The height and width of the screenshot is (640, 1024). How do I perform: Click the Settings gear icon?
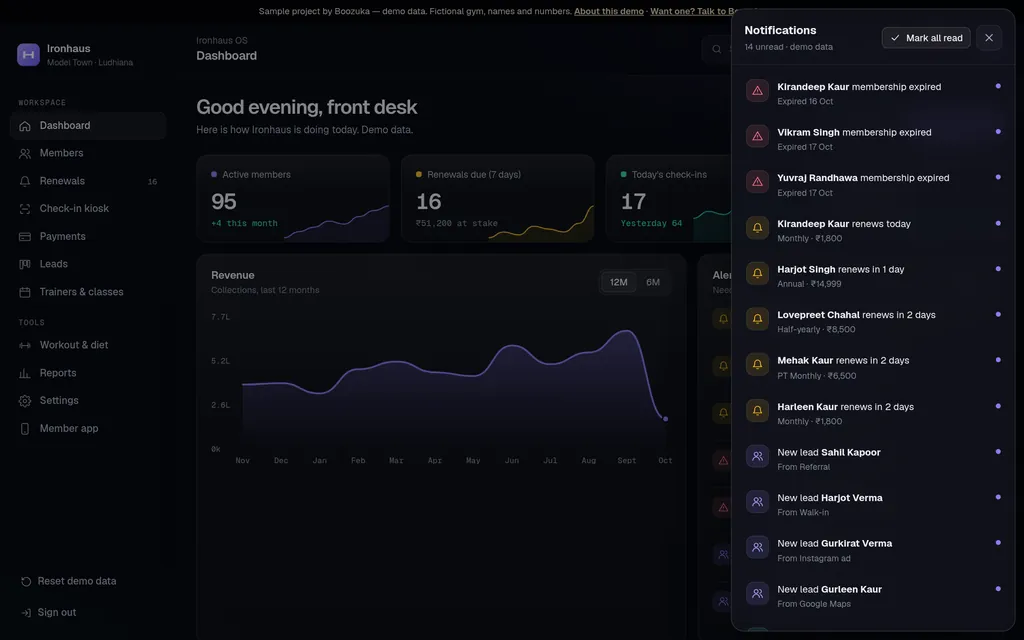pos(25,400)
